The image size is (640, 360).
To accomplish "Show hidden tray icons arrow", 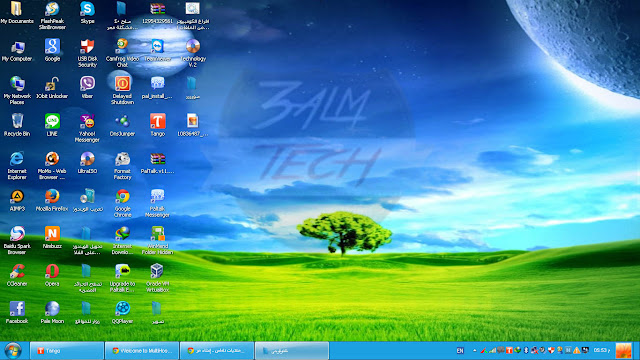I will (474, 351).
